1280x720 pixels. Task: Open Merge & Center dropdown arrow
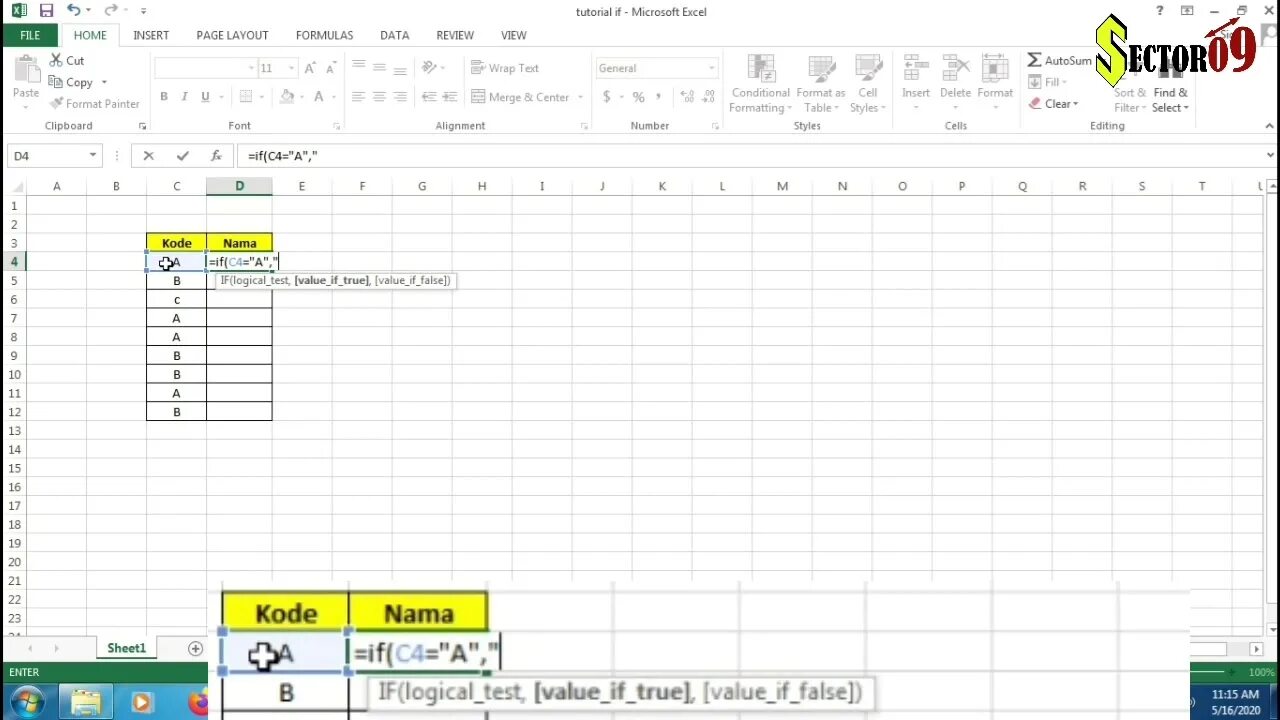coord(579,97)
